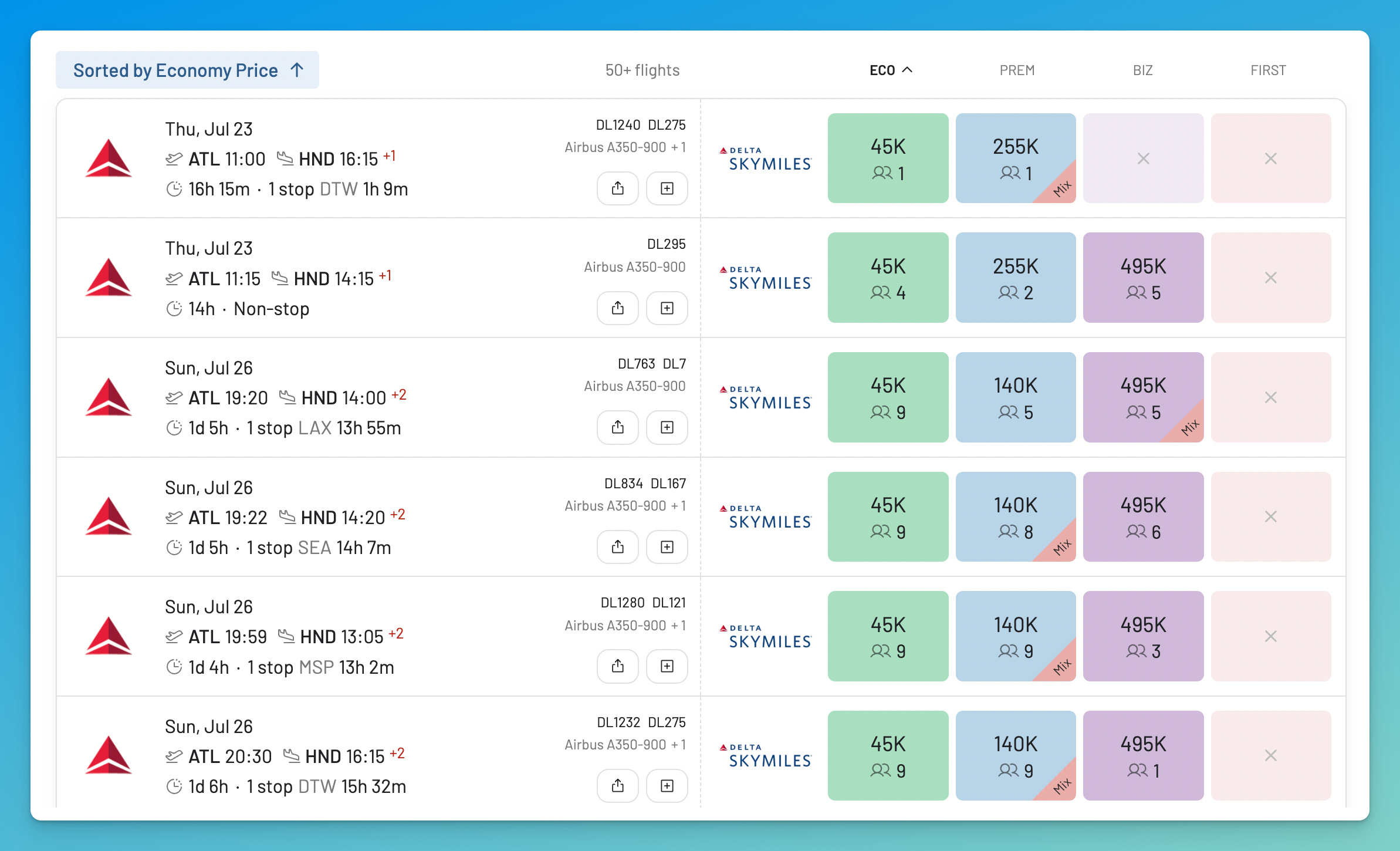Click Delta logo on ATL 11:15 flight
Viewport: 1400px width, 851px height.
109,277
